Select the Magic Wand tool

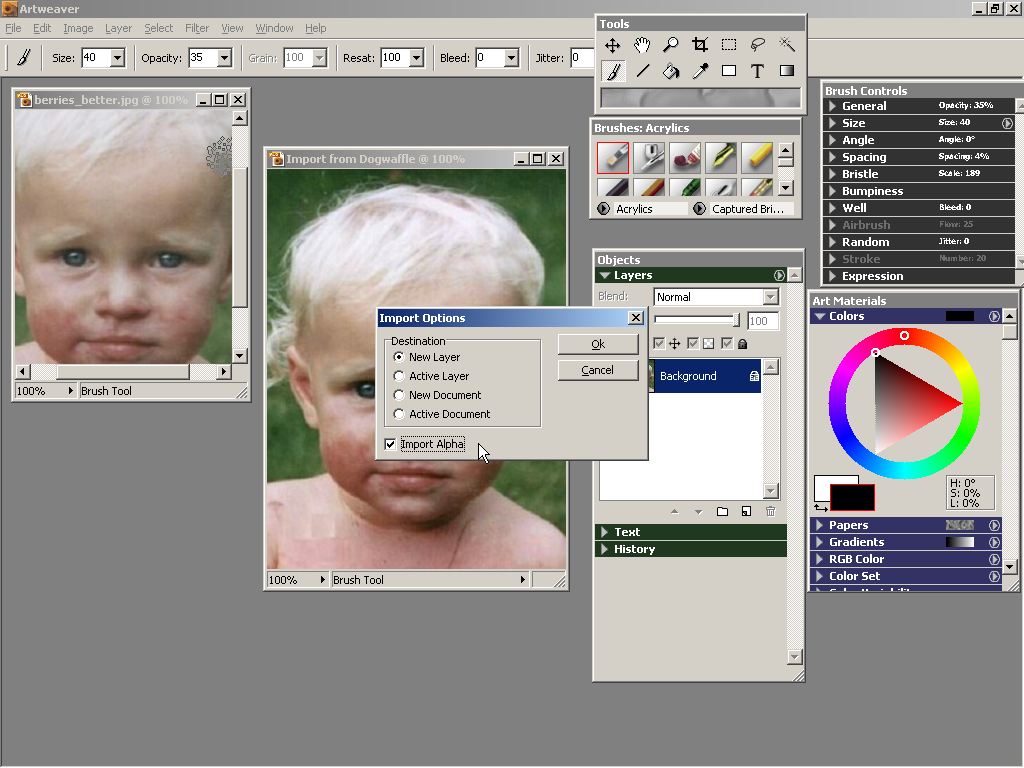tap(787, 45)
